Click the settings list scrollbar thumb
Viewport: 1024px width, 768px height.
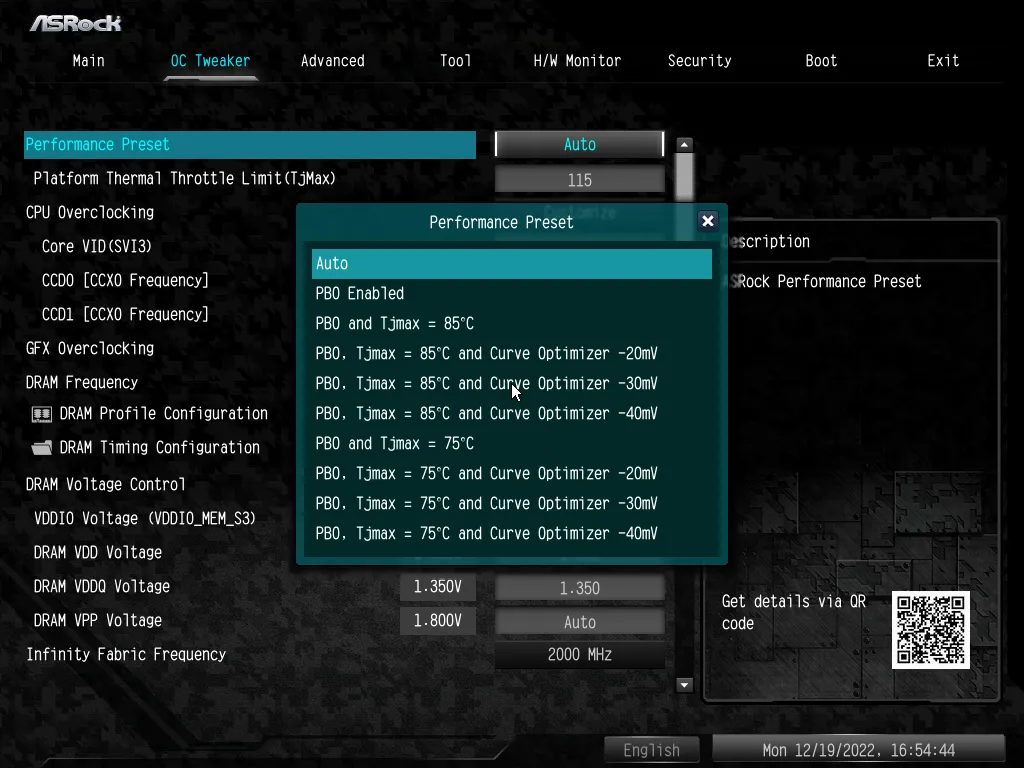pos(684,177)
